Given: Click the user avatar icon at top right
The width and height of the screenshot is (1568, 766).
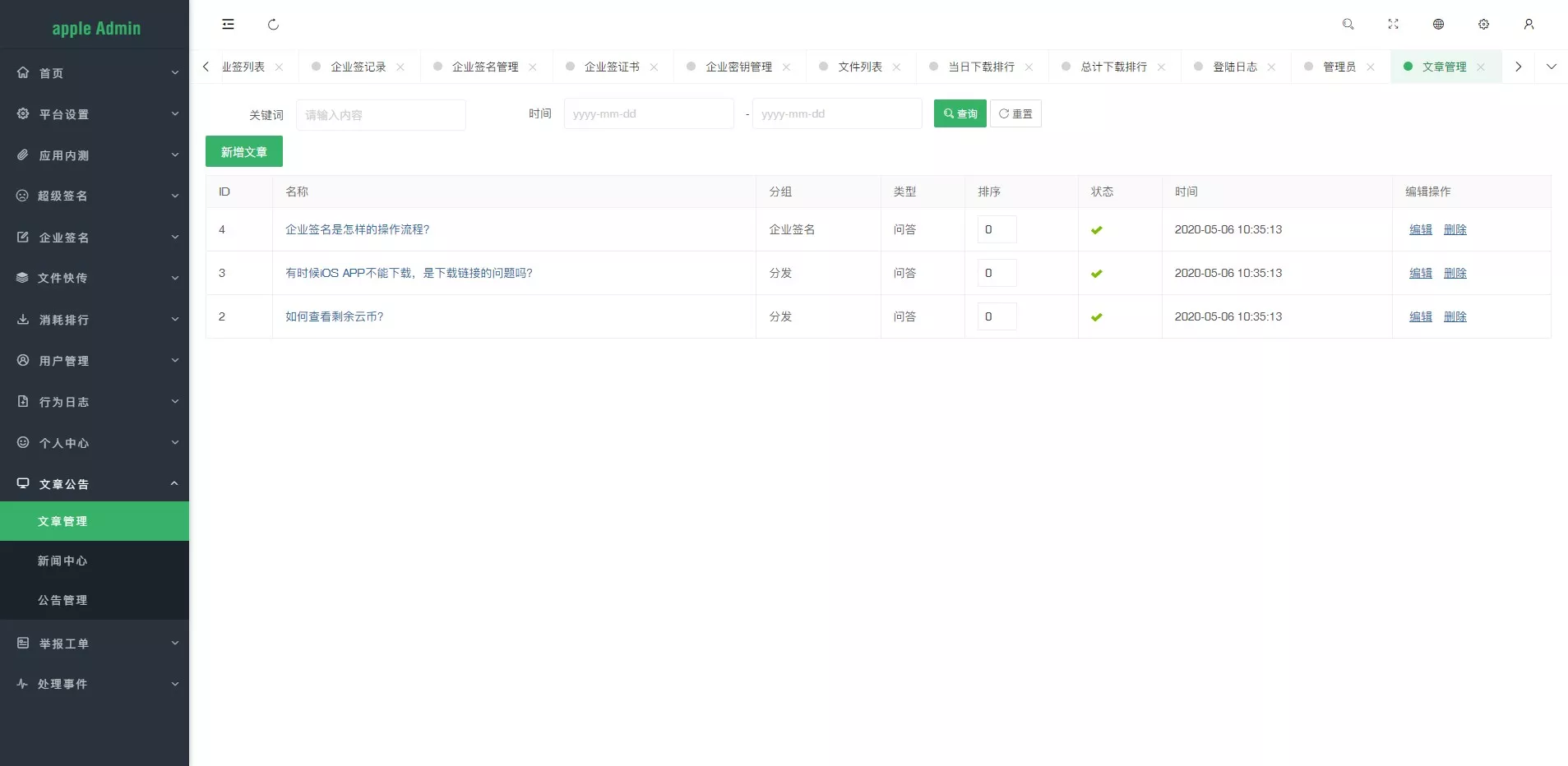Looking at the screenshot, I should pyautogui.click(x=1529, y=24).
